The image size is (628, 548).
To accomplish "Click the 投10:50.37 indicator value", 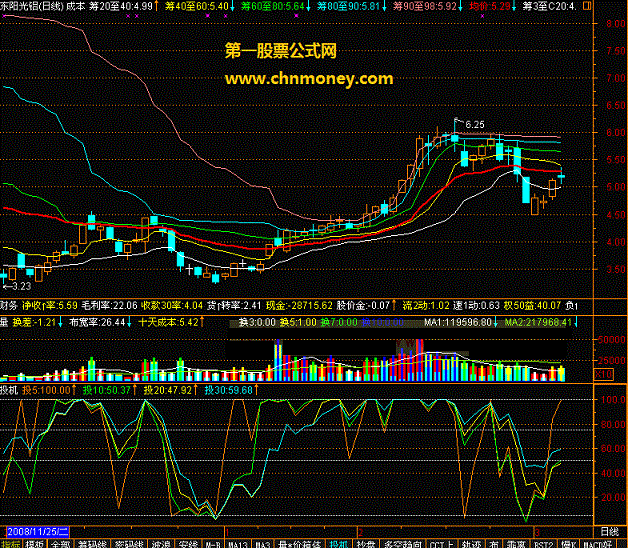I will tap(107, 390).
